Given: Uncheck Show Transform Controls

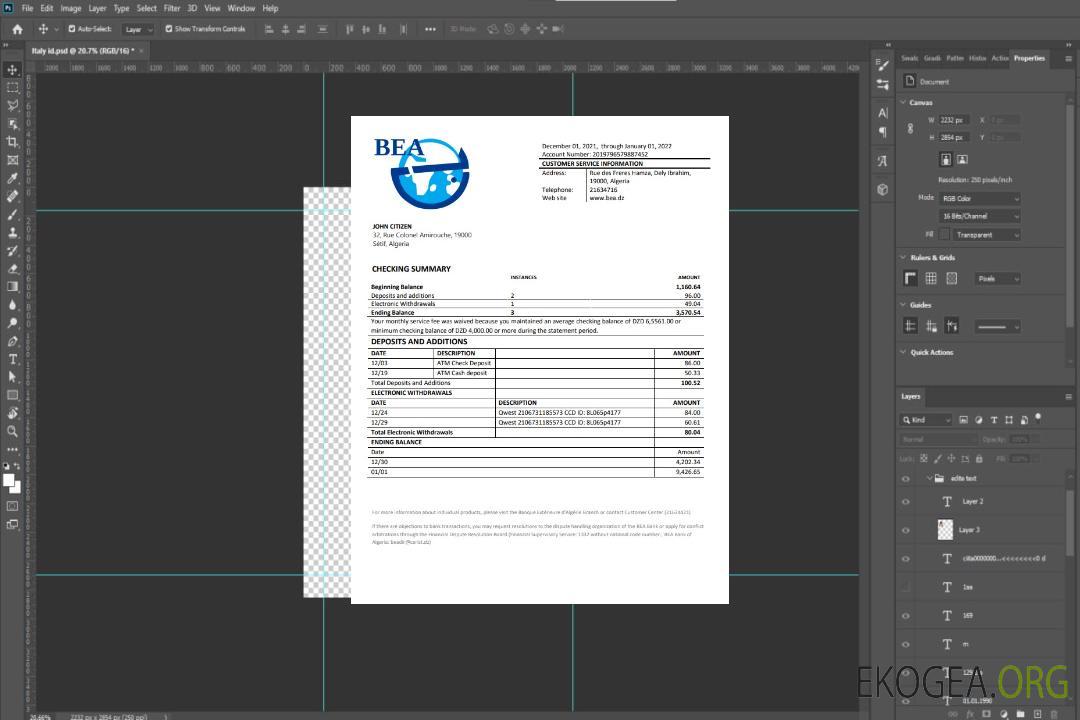Looking at the screenshot, I should point(169,29).
